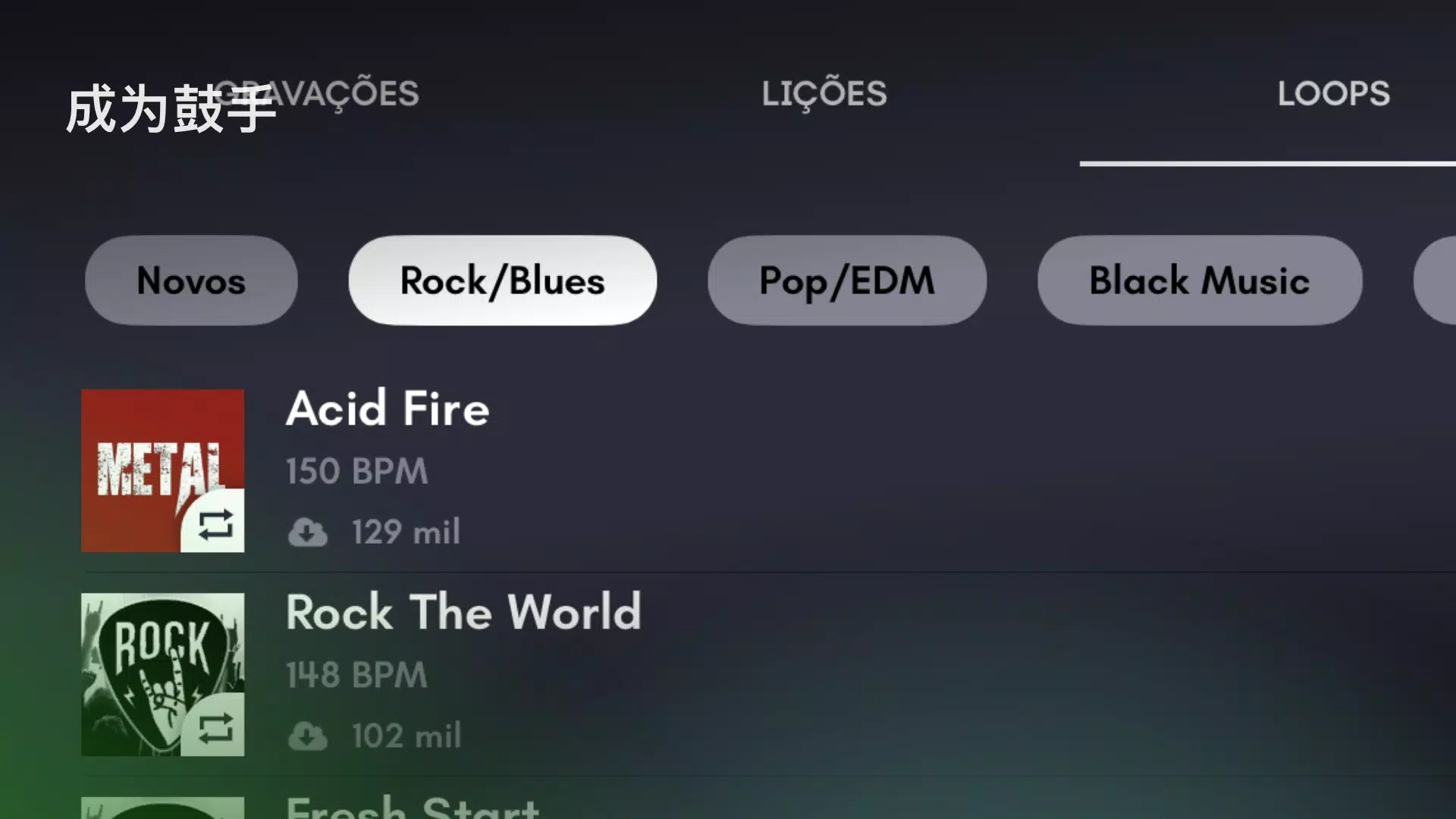Open the Rock The World loop title

pos(463,612)
